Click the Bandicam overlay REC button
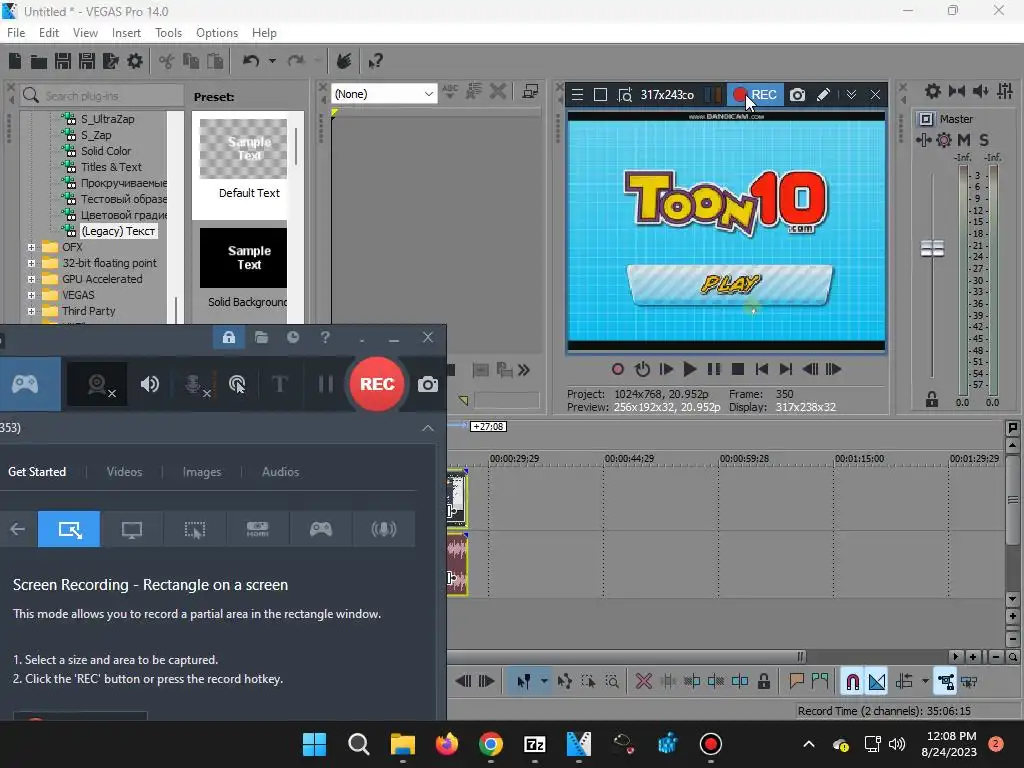Screen dimensions: 1024x768 pyautogui.click(x=754, y=95)
